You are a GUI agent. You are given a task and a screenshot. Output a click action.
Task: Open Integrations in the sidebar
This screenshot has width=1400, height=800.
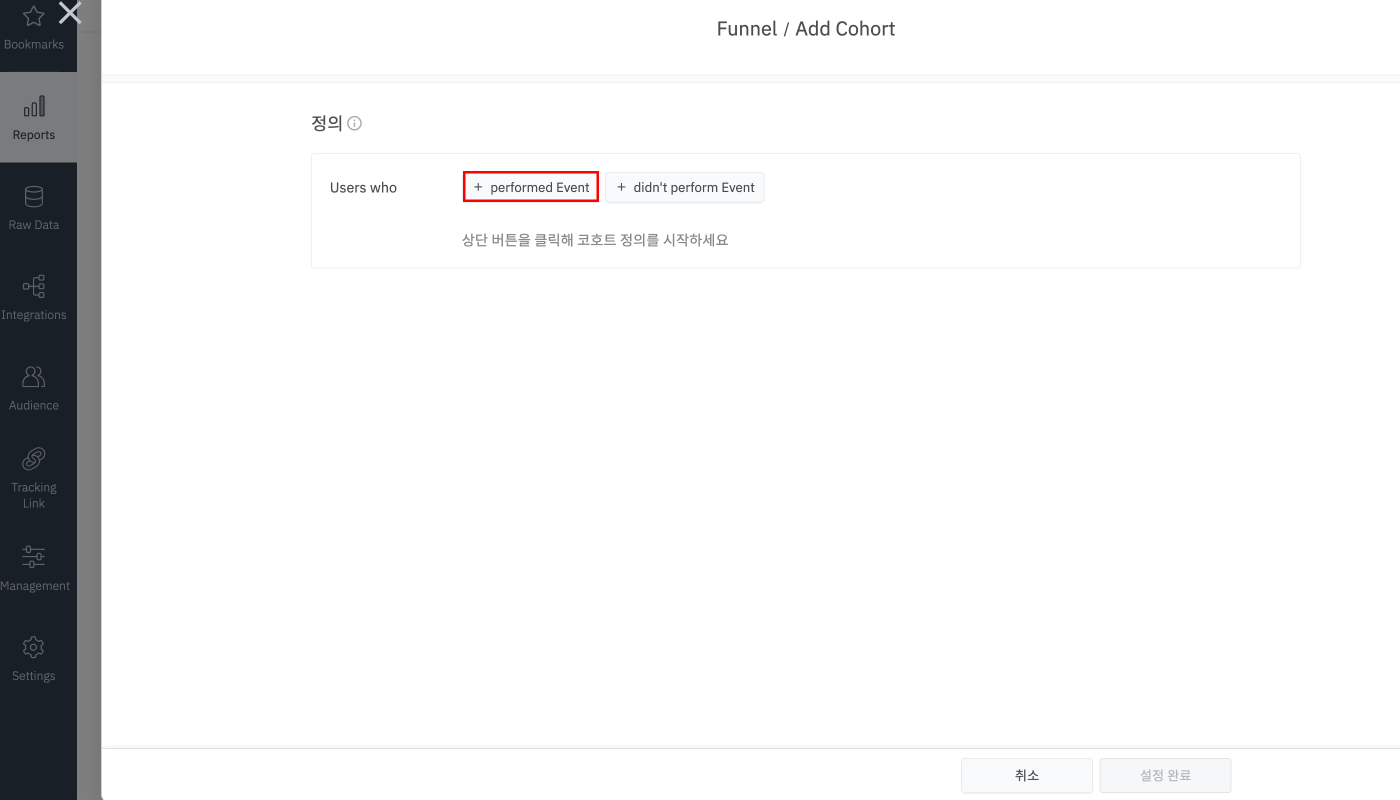(x=34, y=299)
